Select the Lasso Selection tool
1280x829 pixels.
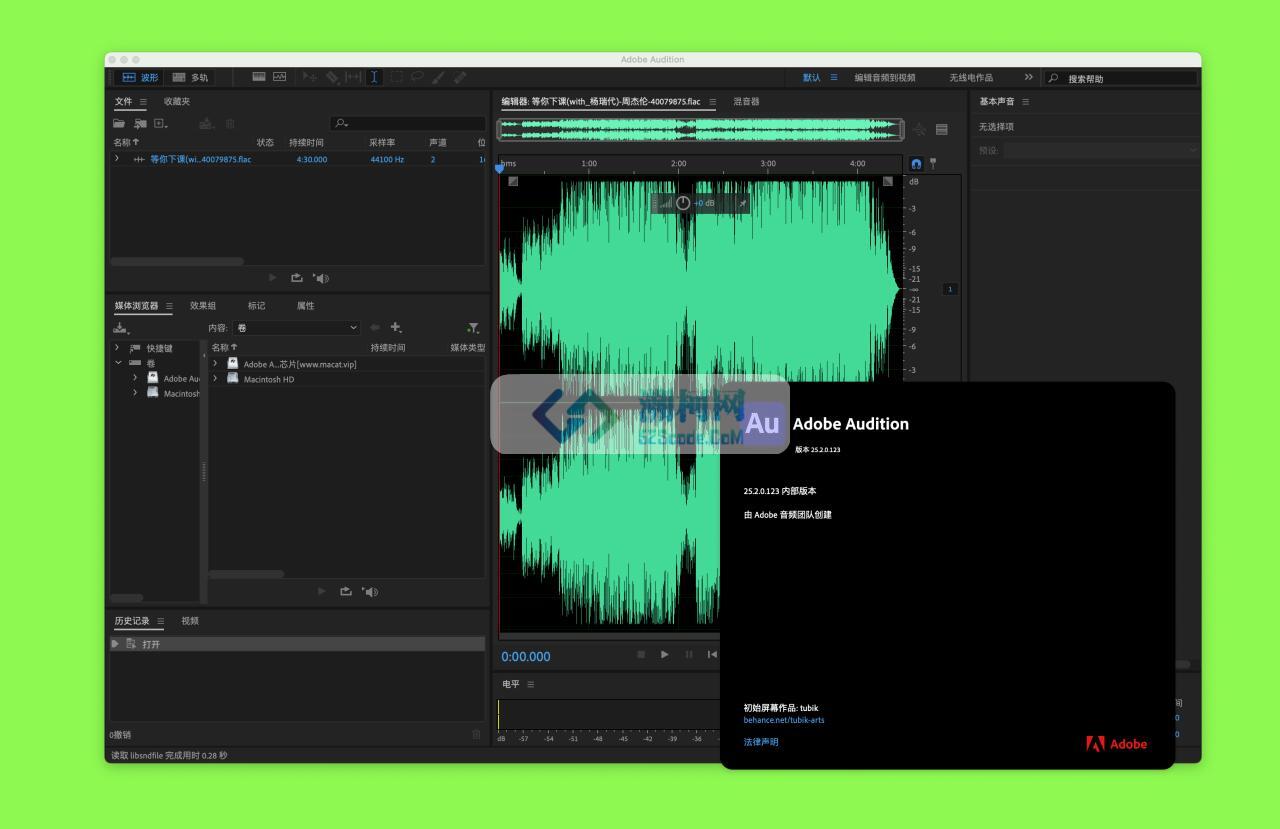pyautogui.click(x=417, y=77)
